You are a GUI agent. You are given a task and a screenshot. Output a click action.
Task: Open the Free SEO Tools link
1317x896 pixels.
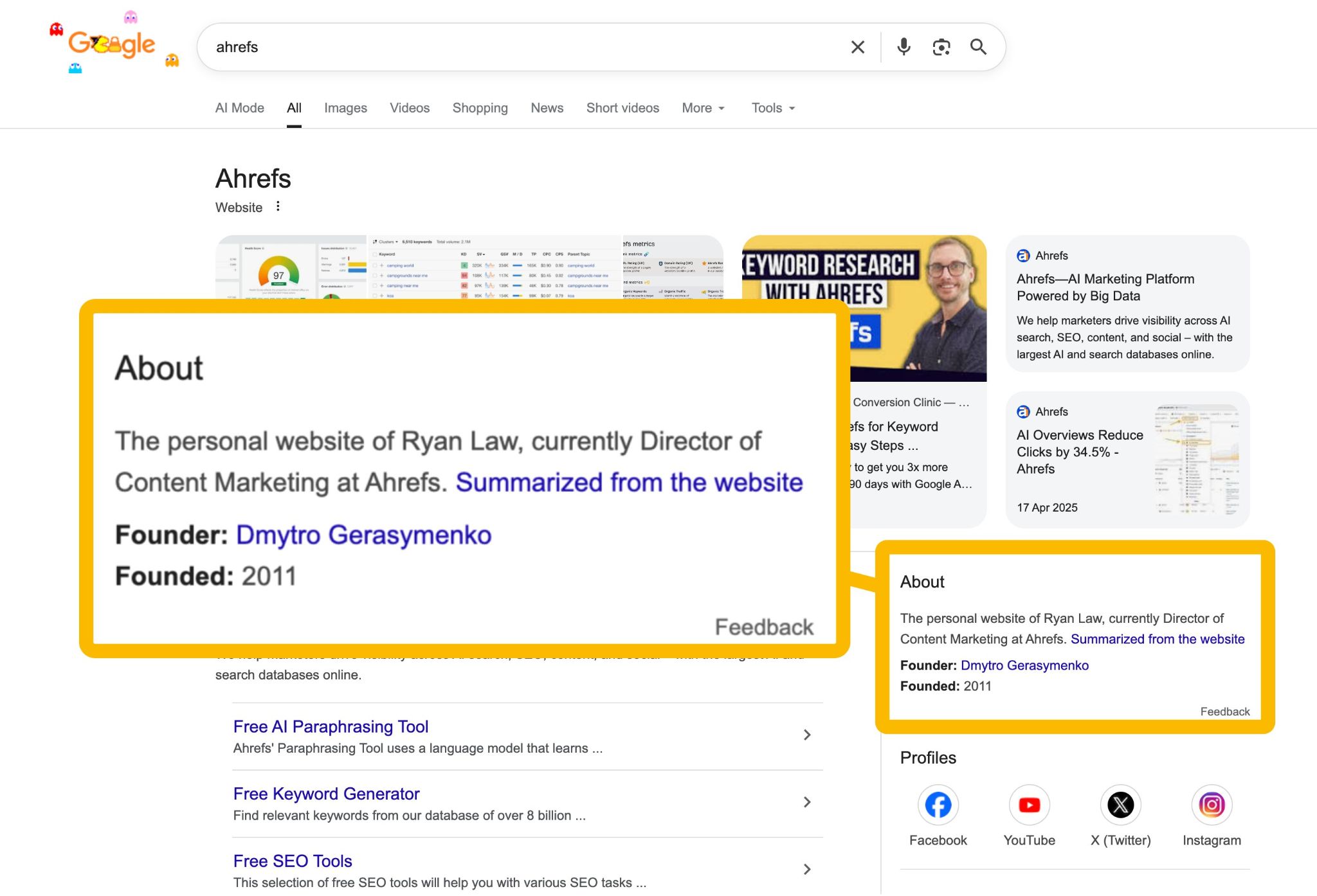(293, 861)
